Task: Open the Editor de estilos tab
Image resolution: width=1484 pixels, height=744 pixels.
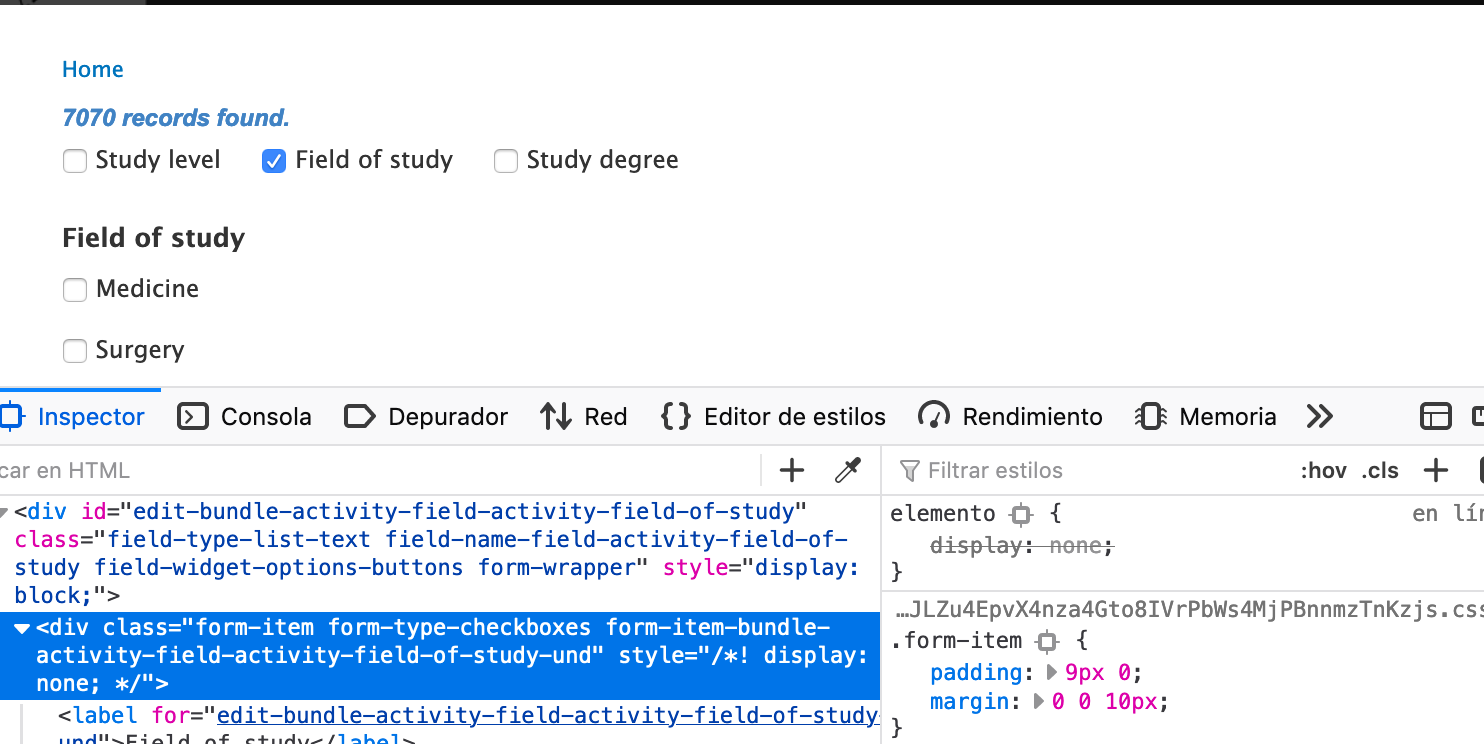Action: (774, 417)
